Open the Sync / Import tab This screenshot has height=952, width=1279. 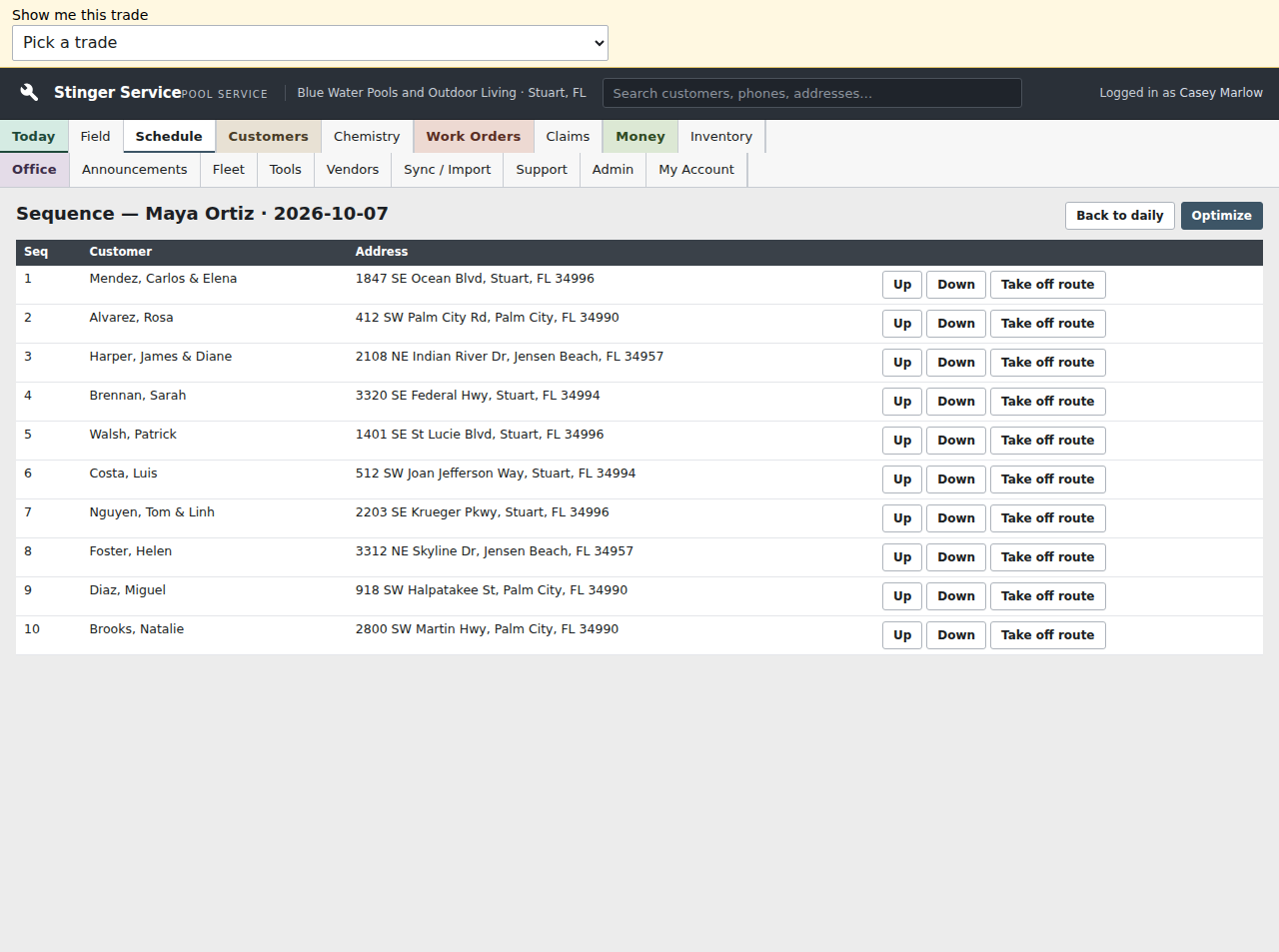click(x=448, y=170)
